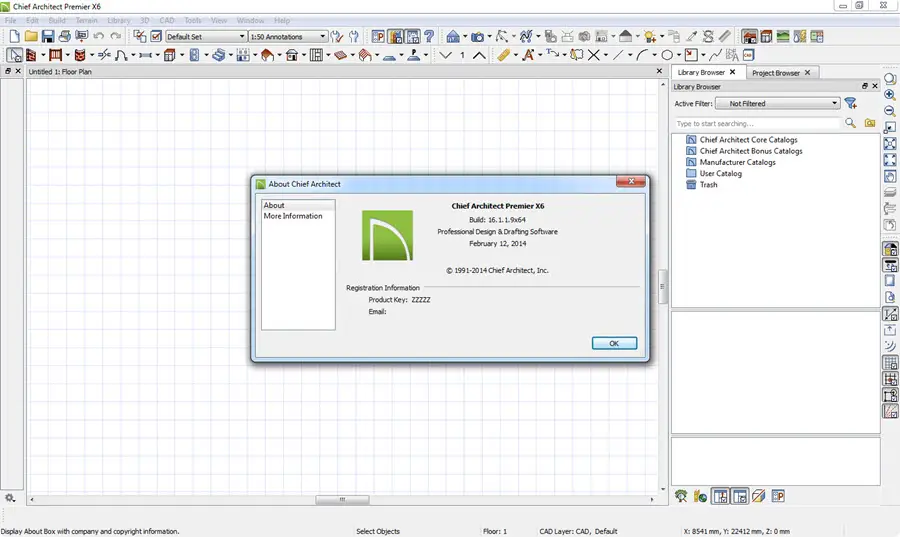Click the Zoom Out magnifier in side toolbar
Viewport: 900px width, 537px height.
pyautogui.click(x=890, y=111)
